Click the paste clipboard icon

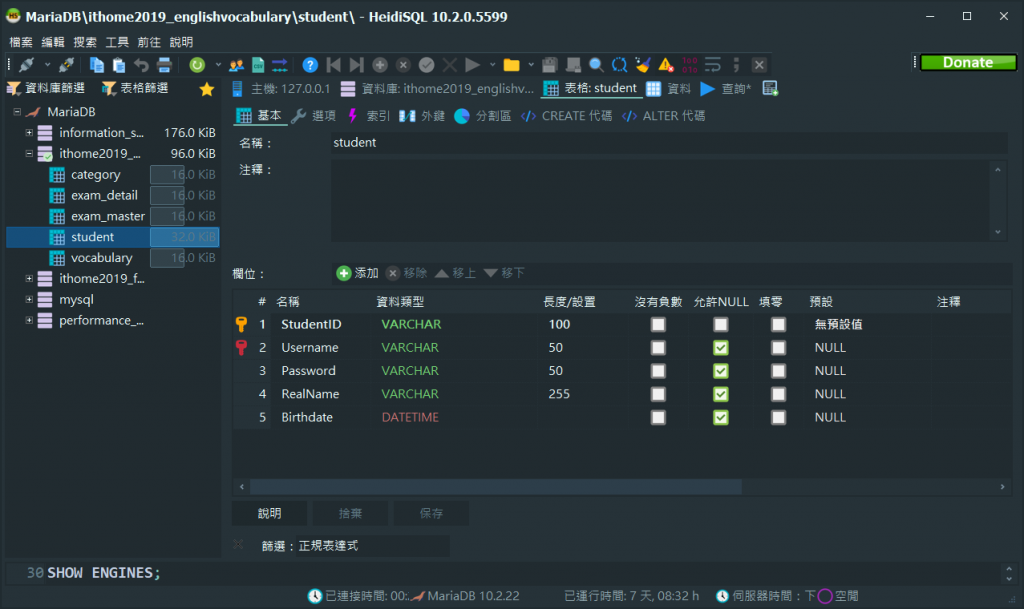coord(119,65)
